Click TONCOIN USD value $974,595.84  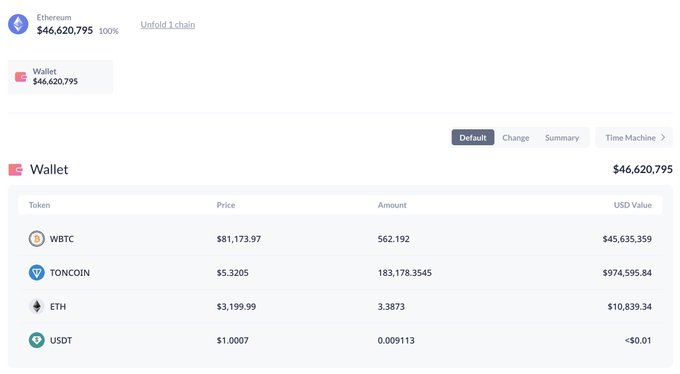click(x=627, y=272)
